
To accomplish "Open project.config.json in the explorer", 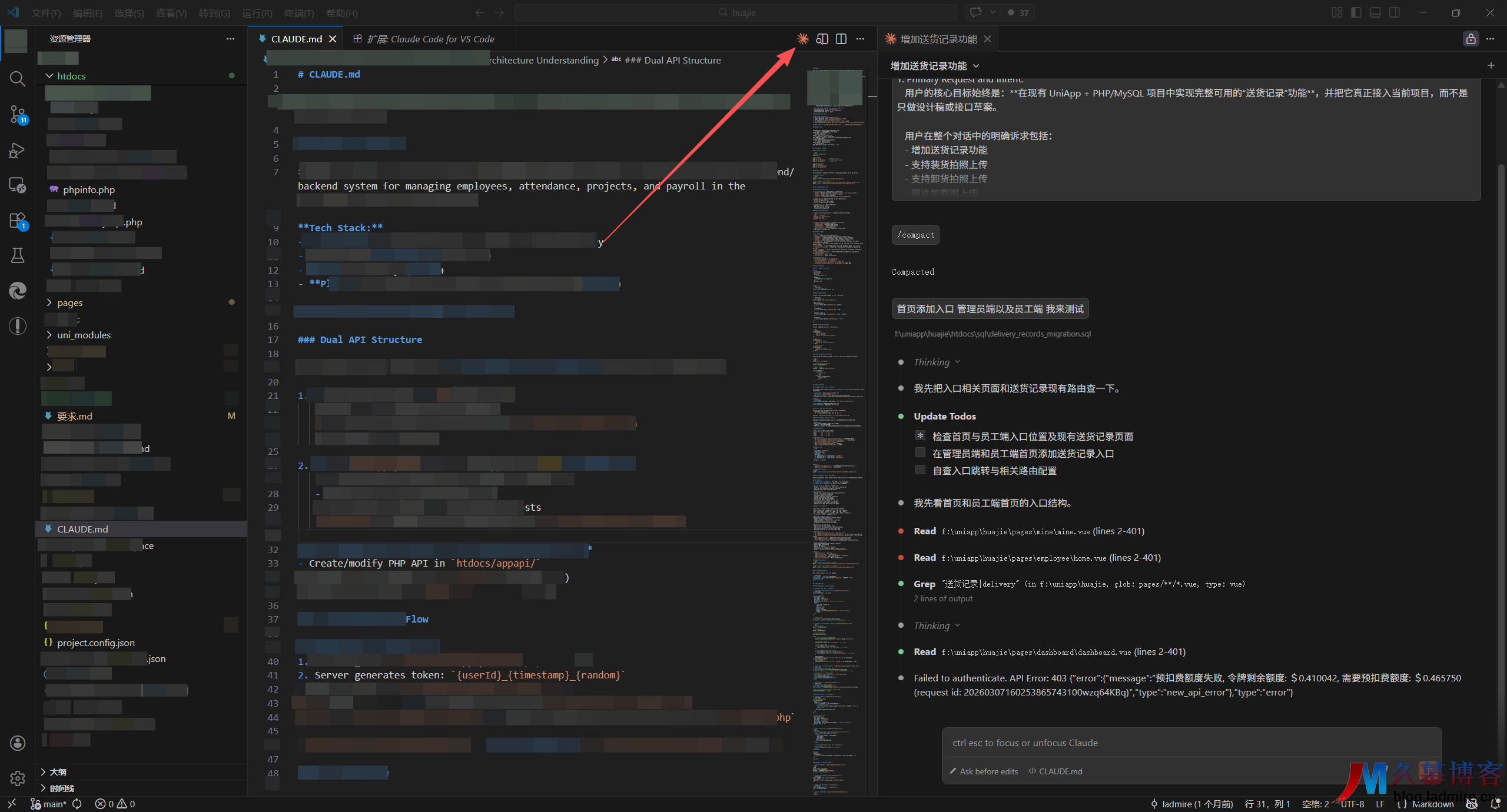I will [95, 643].
